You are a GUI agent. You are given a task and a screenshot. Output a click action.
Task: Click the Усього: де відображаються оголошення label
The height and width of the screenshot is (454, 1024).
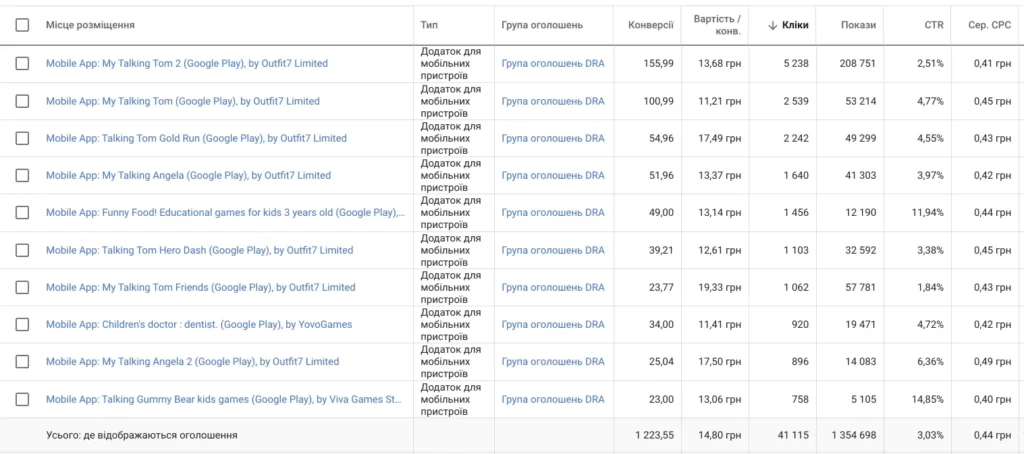(142, 435)
